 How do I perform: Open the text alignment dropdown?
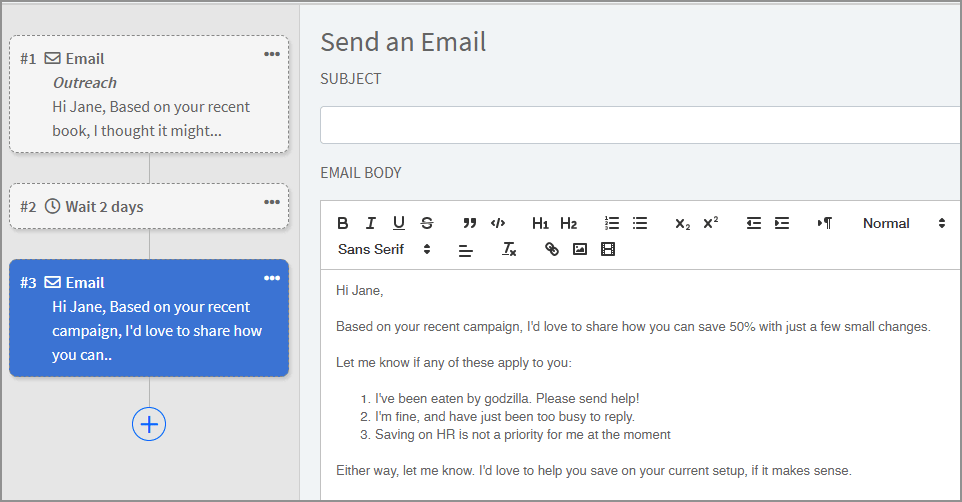click(x=466, y=249)
